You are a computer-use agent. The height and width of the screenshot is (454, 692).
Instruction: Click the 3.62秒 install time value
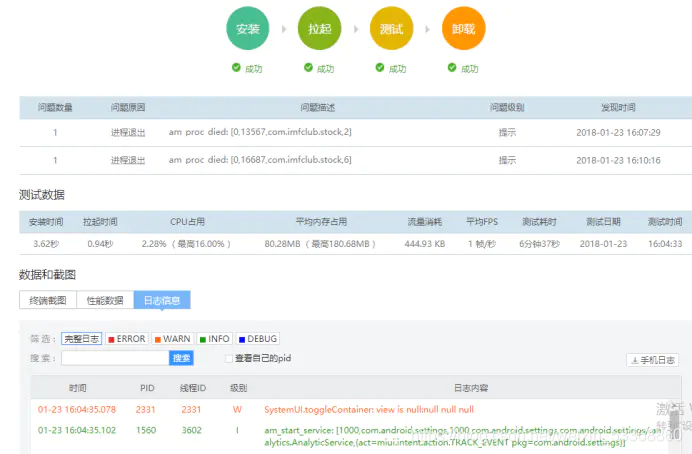[x=46, y=244]
